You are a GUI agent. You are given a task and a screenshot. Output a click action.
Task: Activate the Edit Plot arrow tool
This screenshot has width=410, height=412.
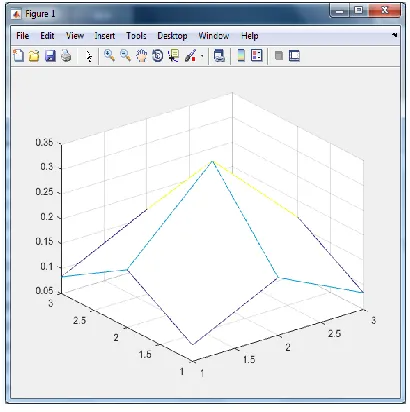point(89,56)
